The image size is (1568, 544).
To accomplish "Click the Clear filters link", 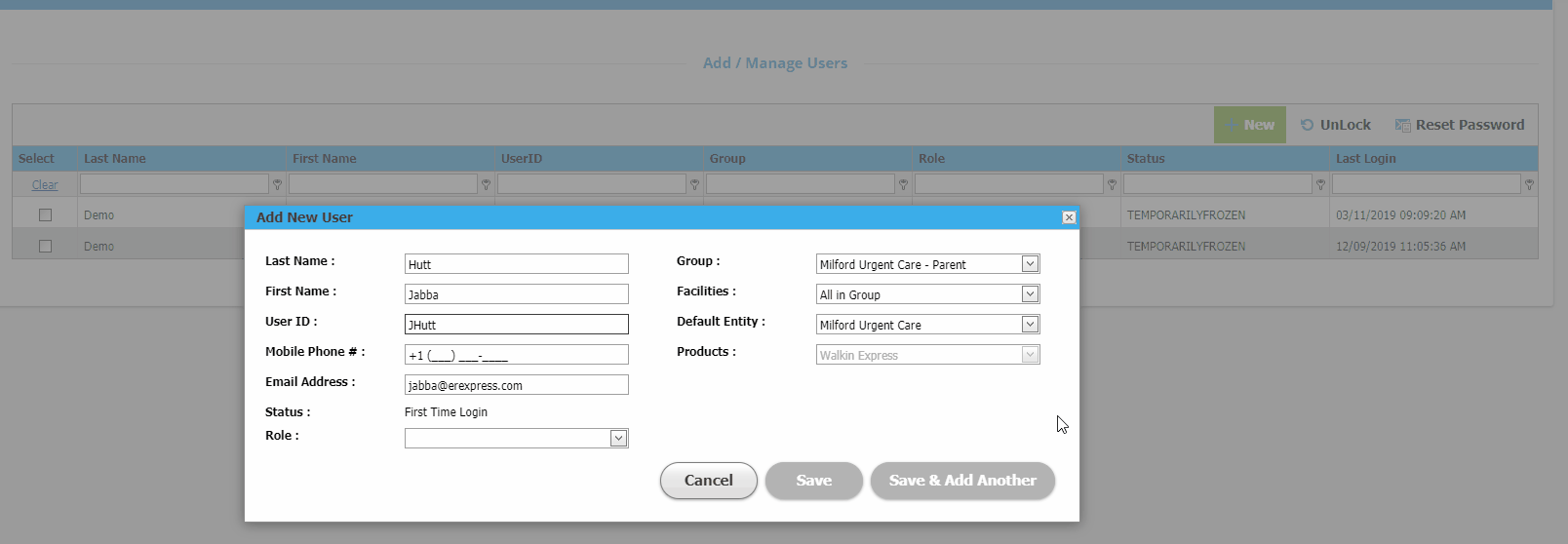I will 45,184.
